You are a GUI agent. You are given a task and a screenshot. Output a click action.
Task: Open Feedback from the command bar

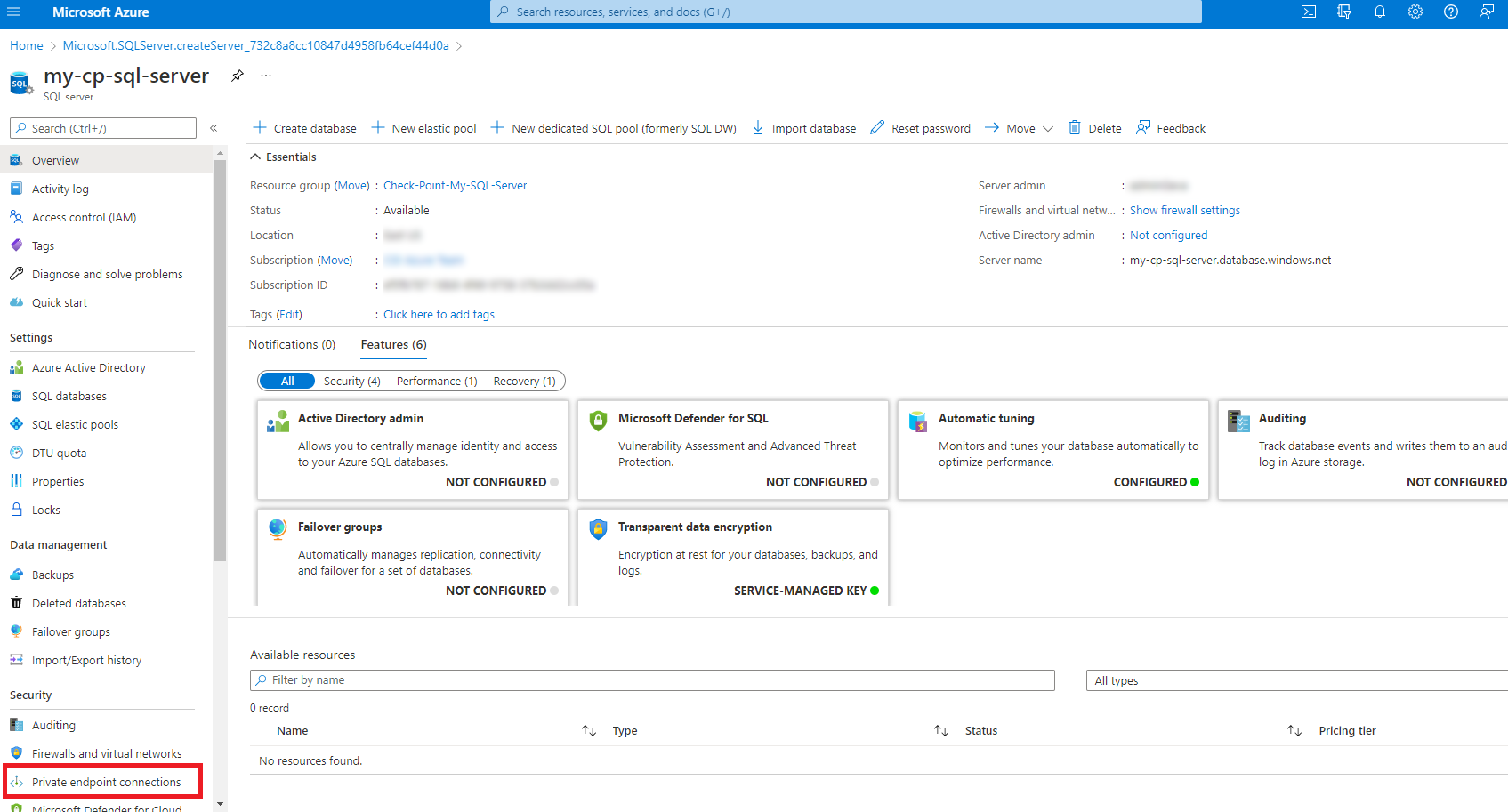(1171, 128)
